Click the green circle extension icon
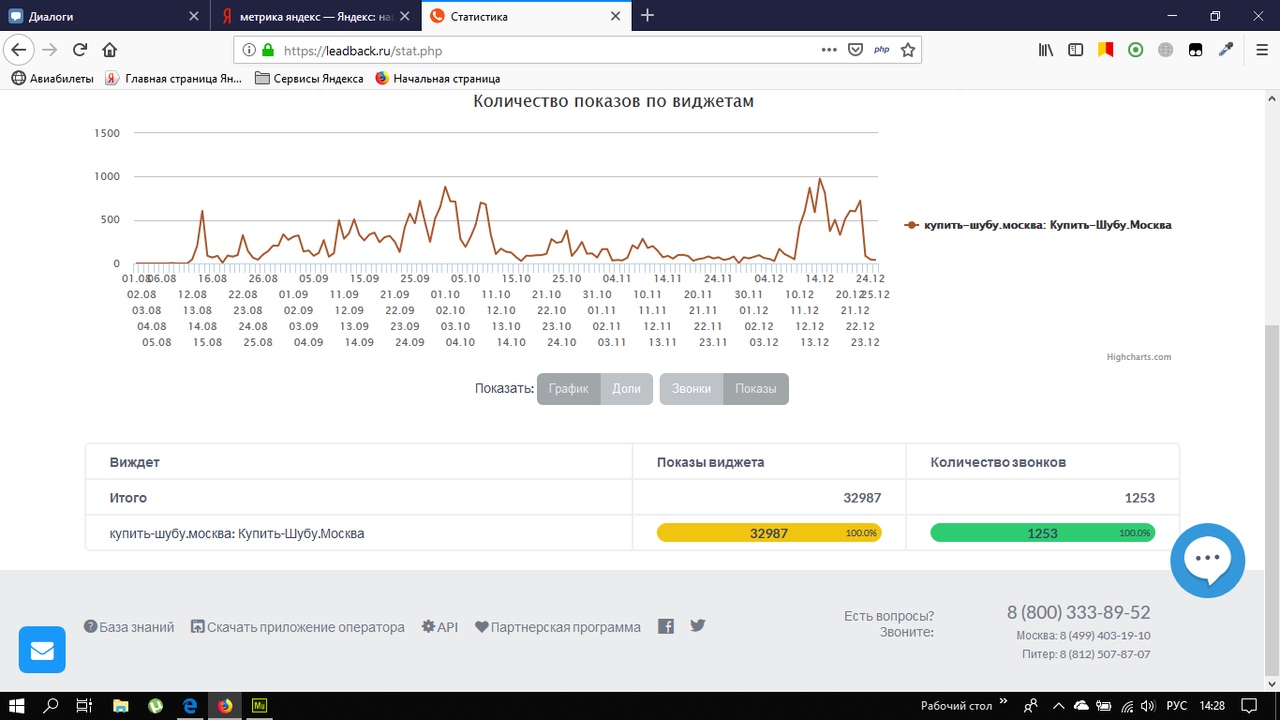 pyautogui.click(x=1135, y=50)
